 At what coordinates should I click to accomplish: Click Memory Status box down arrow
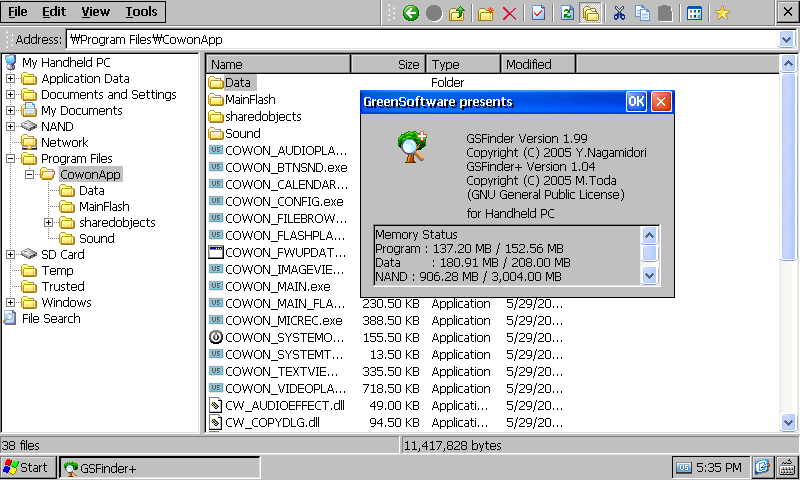(x=649, y=276)
